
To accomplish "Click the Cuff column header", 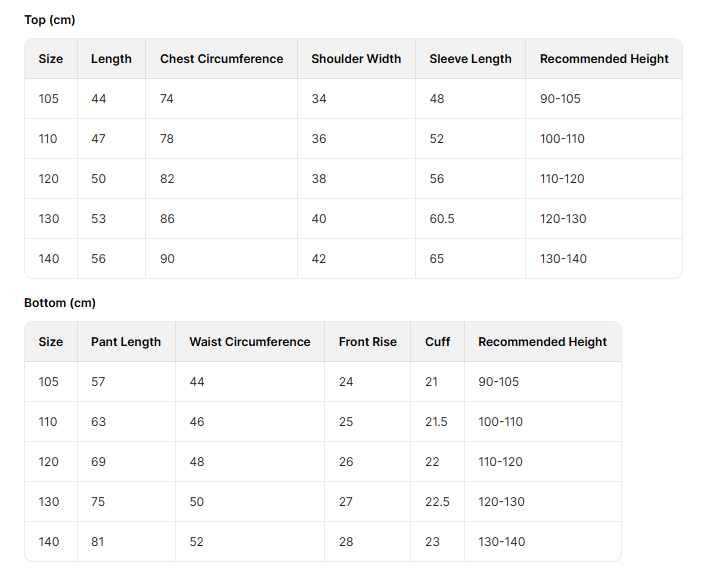I will (437, 342).
